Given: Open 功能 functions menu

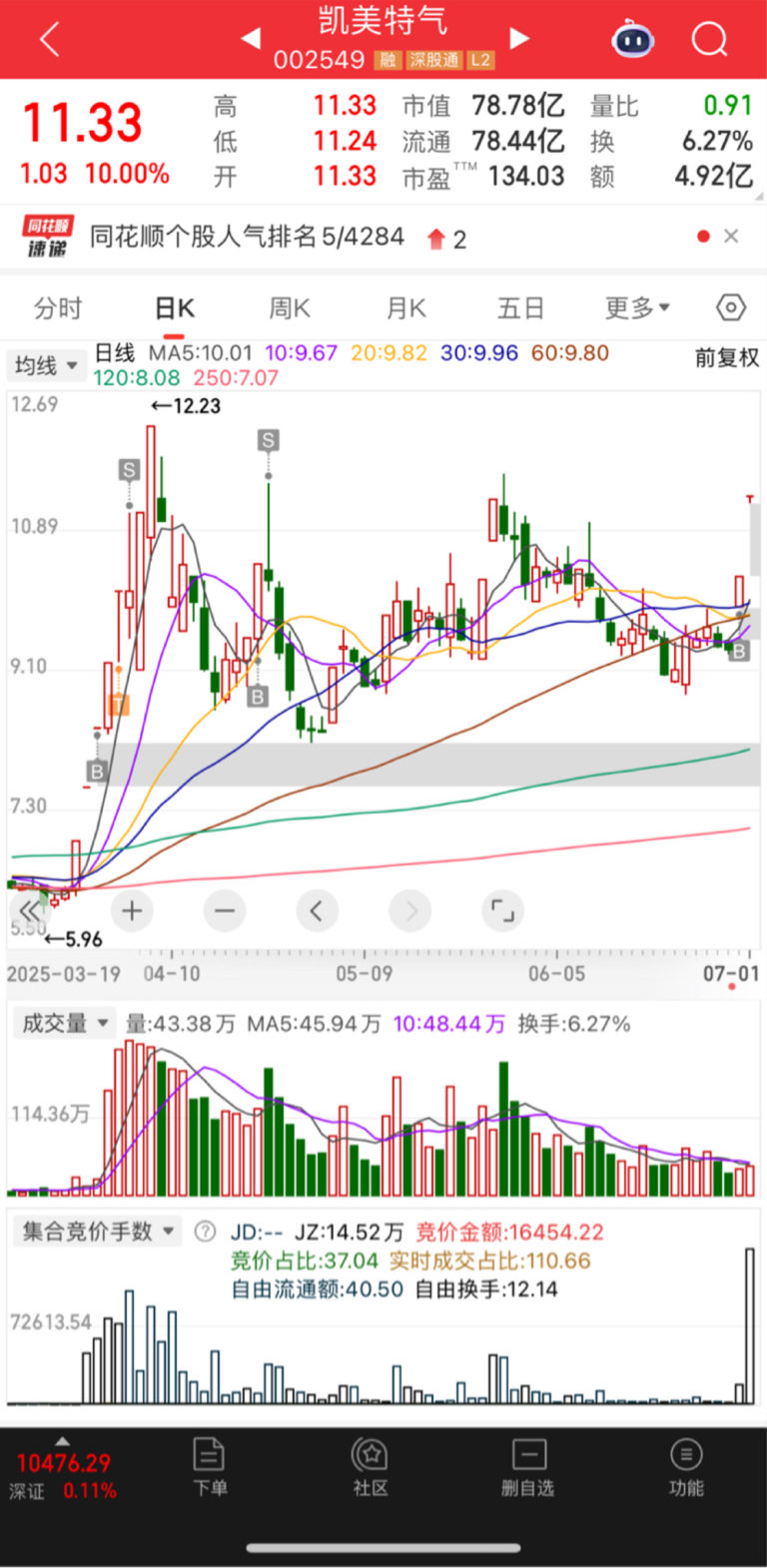Looking at the screenshot, I should coord(686,1467).
